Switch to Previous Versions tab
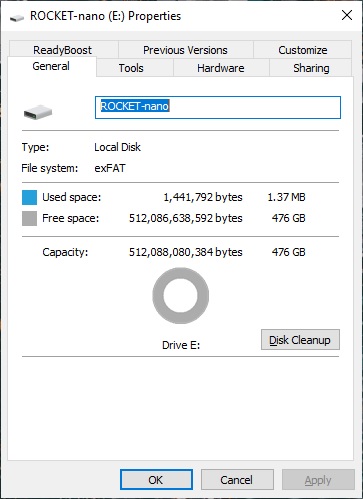Image resolution: width=363 pixels, height=499 pixels. [185, 50]
